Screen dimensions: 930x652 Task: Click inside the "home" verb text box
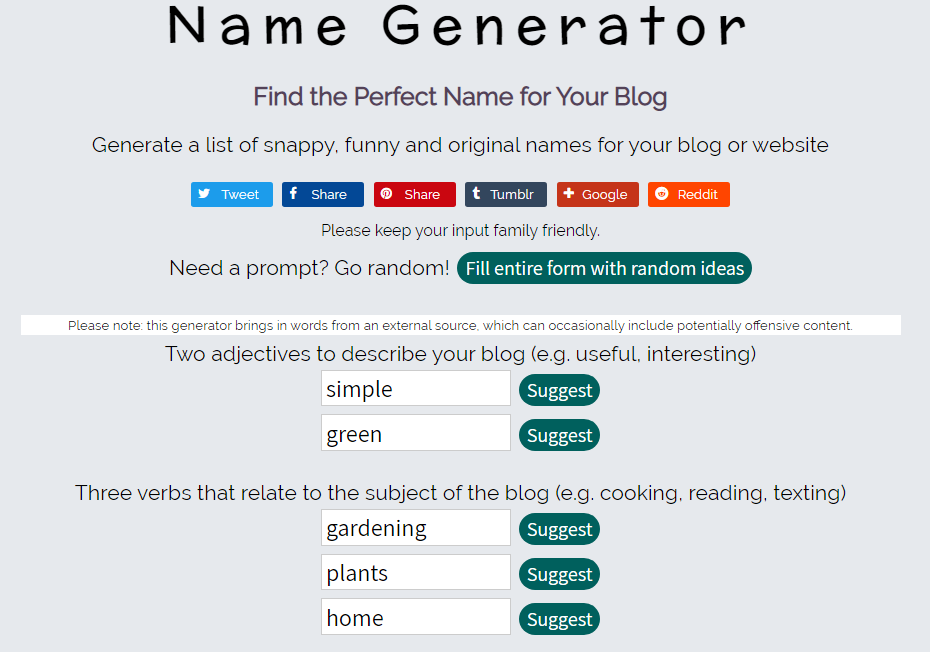415,618
